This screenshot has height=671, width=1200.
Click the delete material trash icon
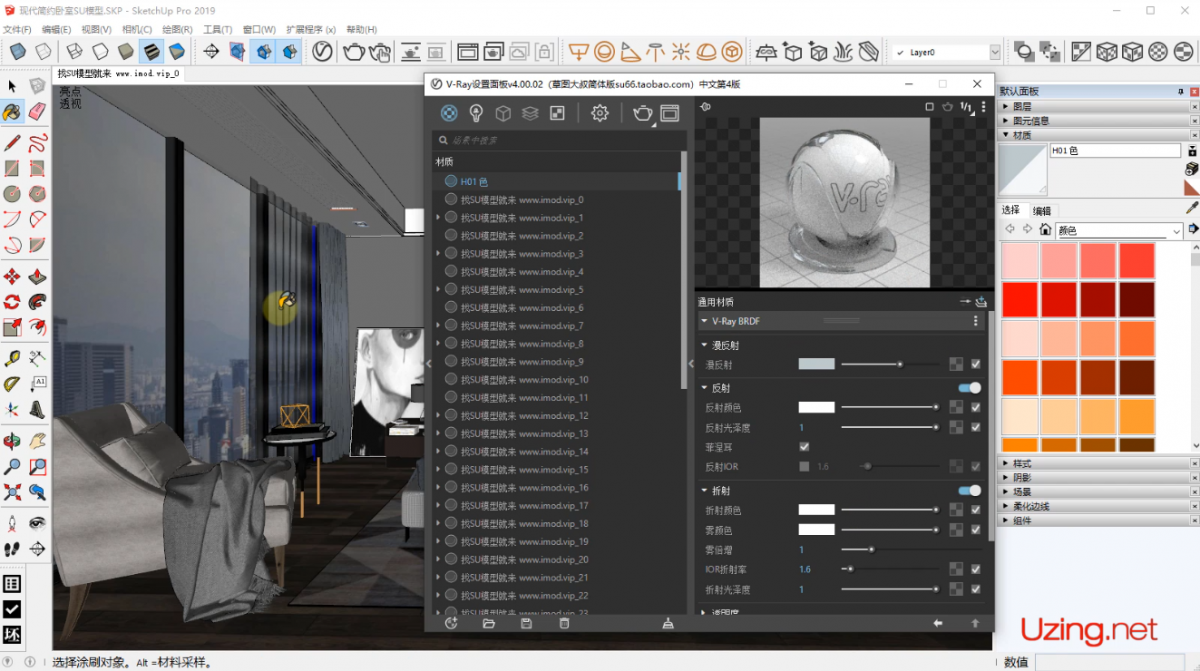(x=564, y=623)
